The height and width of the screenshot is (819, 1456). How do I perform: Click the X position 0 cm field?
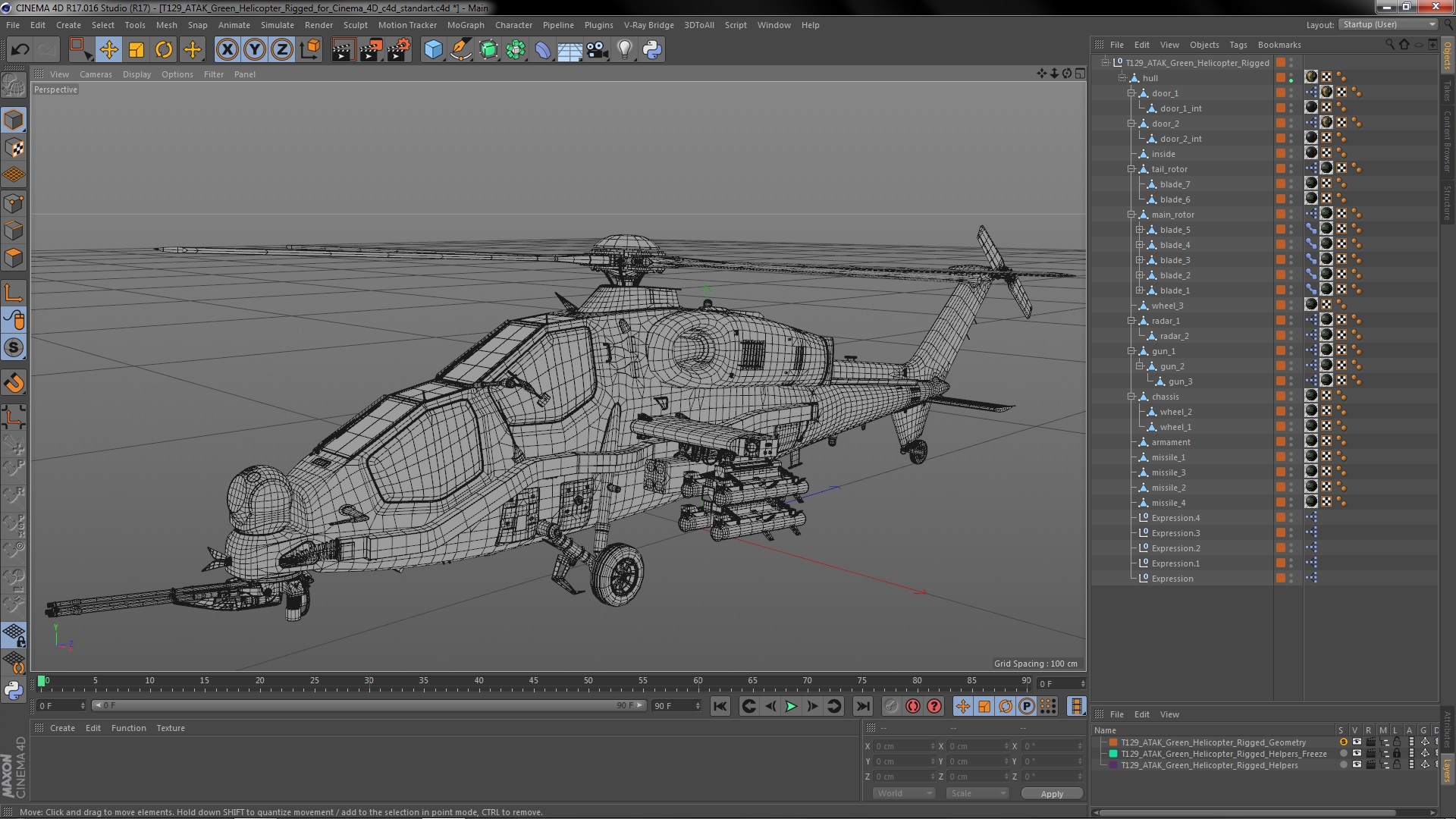click(x=904, y=746)
